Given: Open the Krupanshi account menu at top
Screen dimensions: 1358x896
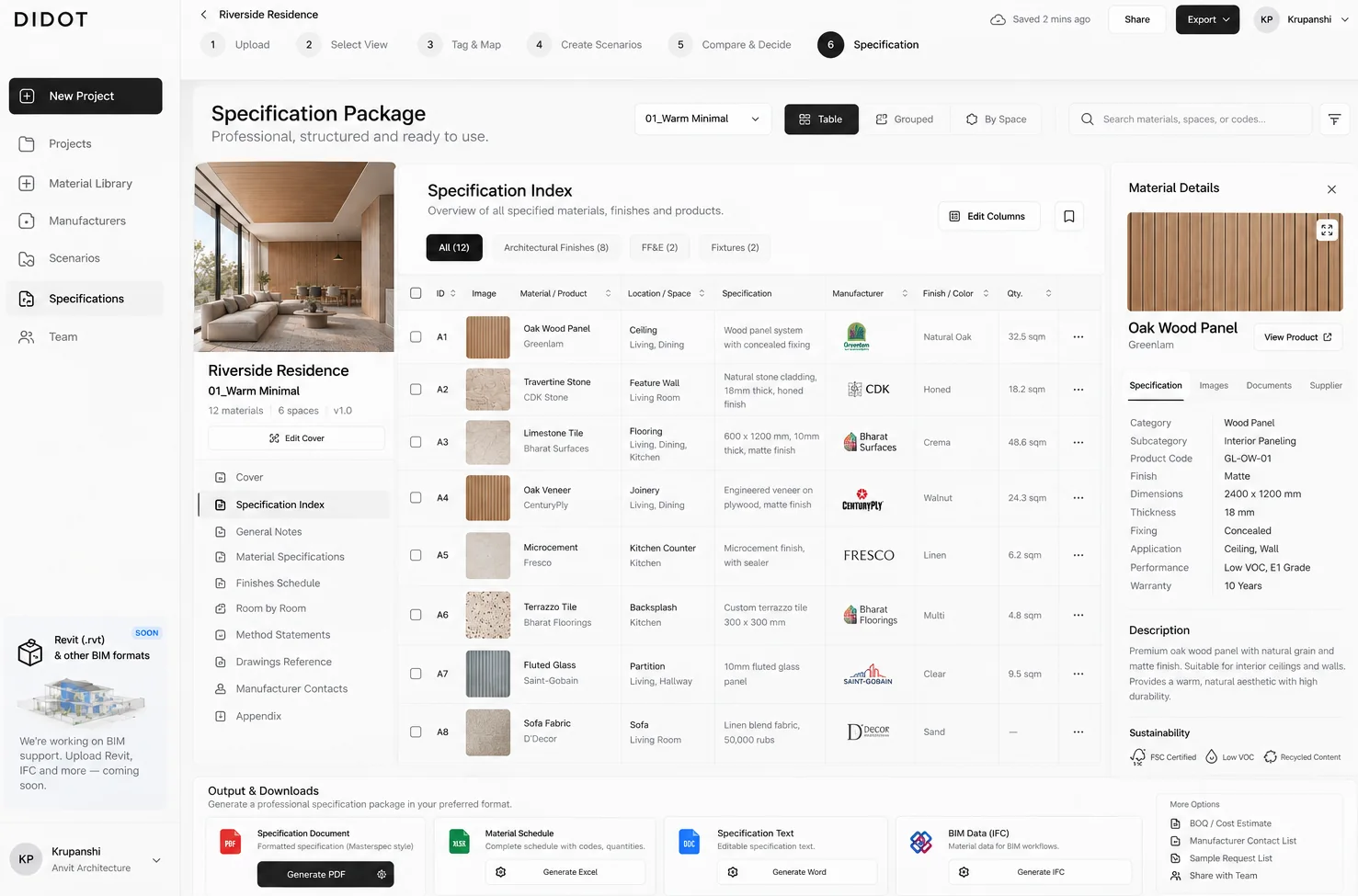Looking at the screenshot, I should pos(1302,19).
